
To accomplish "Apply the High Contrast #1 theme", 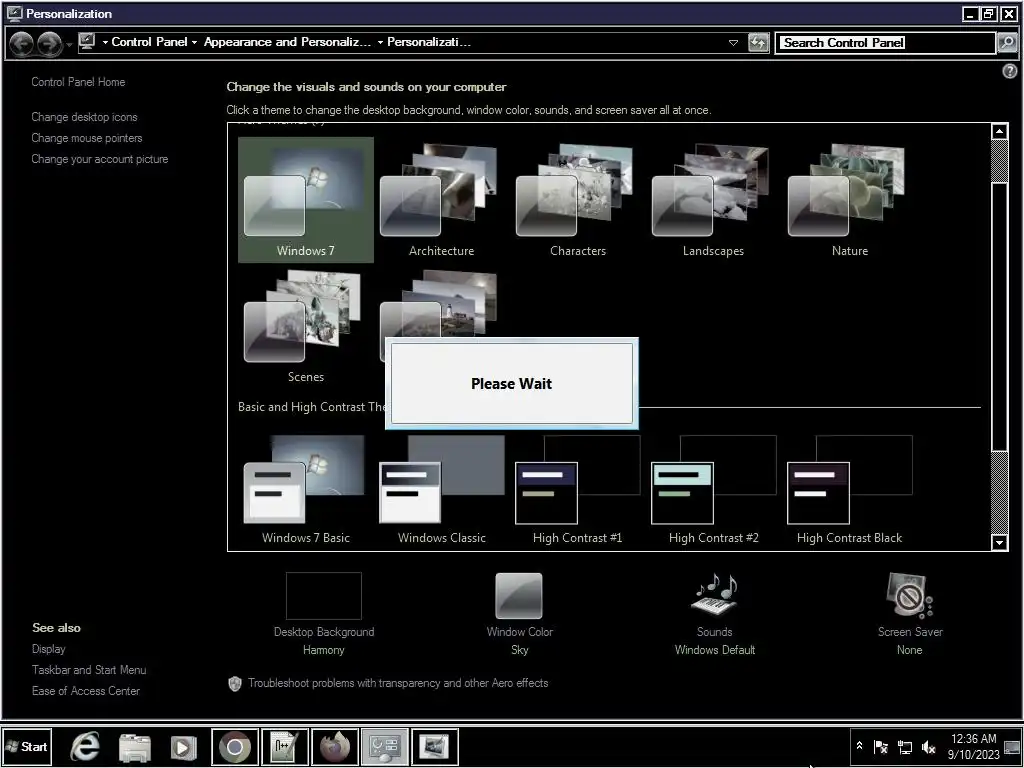I will [577, 490].
